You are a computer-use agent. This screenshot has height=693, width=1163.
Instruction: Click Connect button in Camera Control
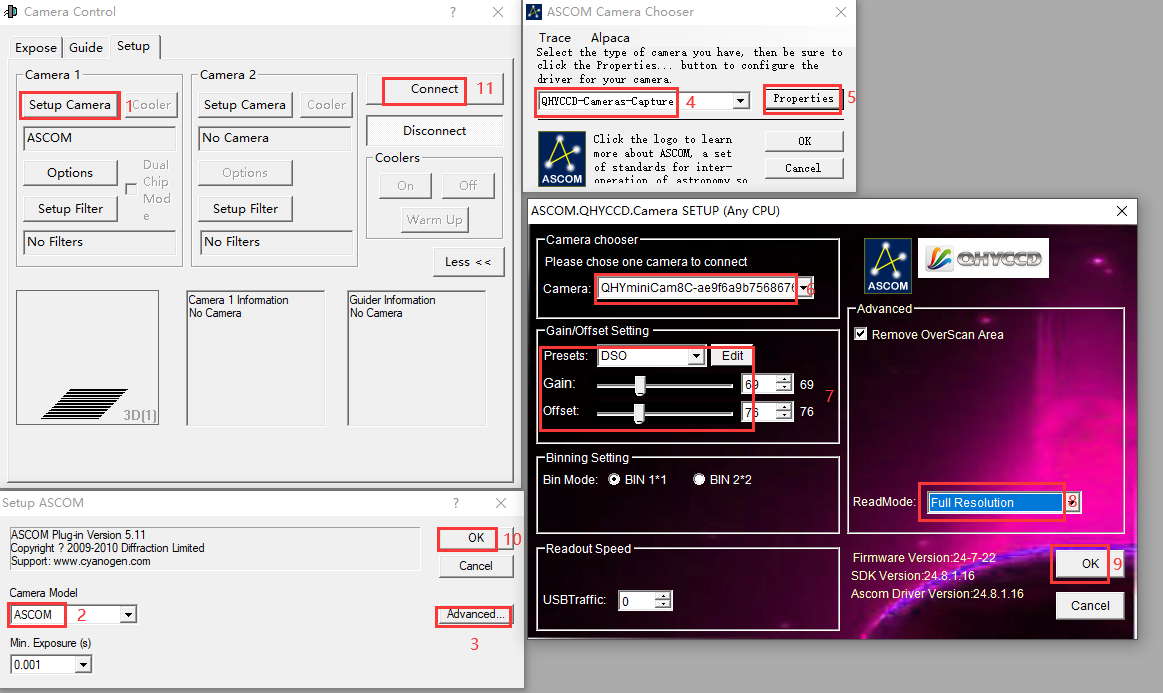434,89
